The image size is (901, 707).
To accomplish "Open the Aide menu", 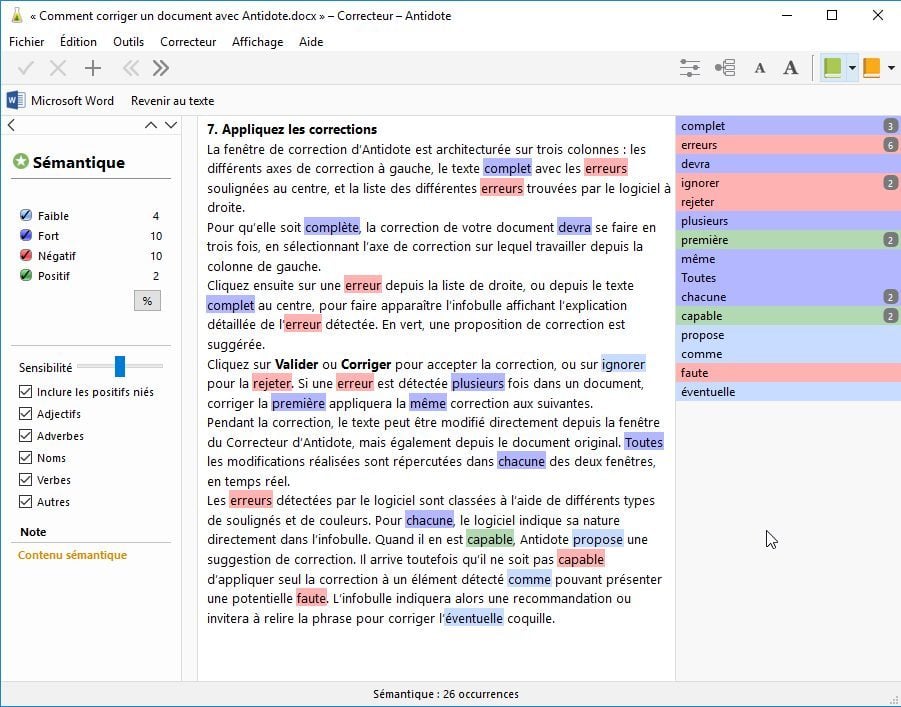I will click(x=311, y=42).
